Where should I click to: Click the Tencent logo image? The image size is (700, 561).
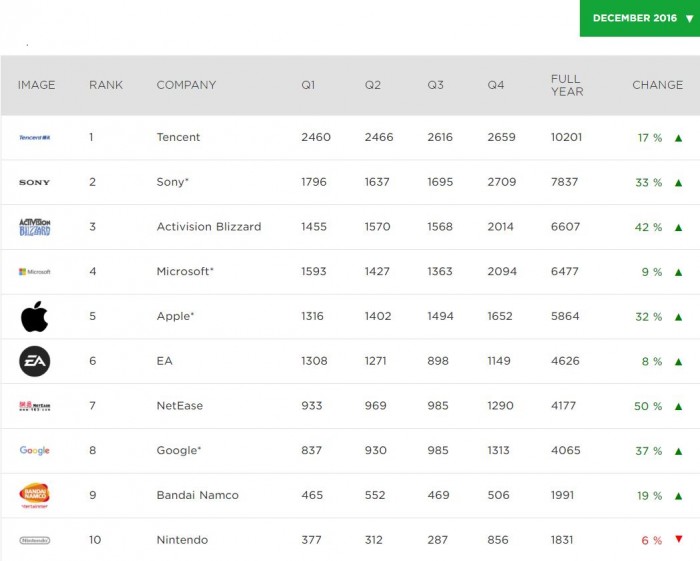click(x=35, y=137)
